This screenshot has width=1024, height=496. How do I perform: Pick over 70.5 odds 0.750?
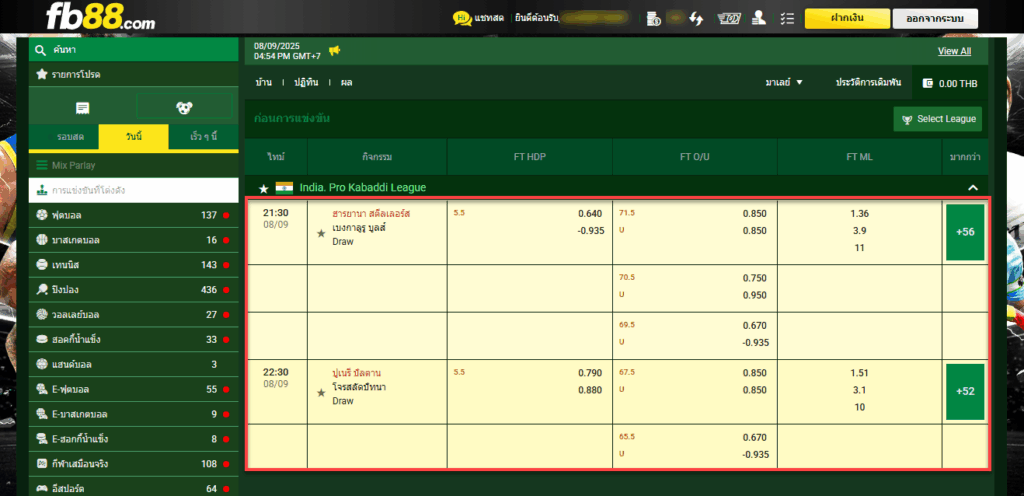pos(754,277)
